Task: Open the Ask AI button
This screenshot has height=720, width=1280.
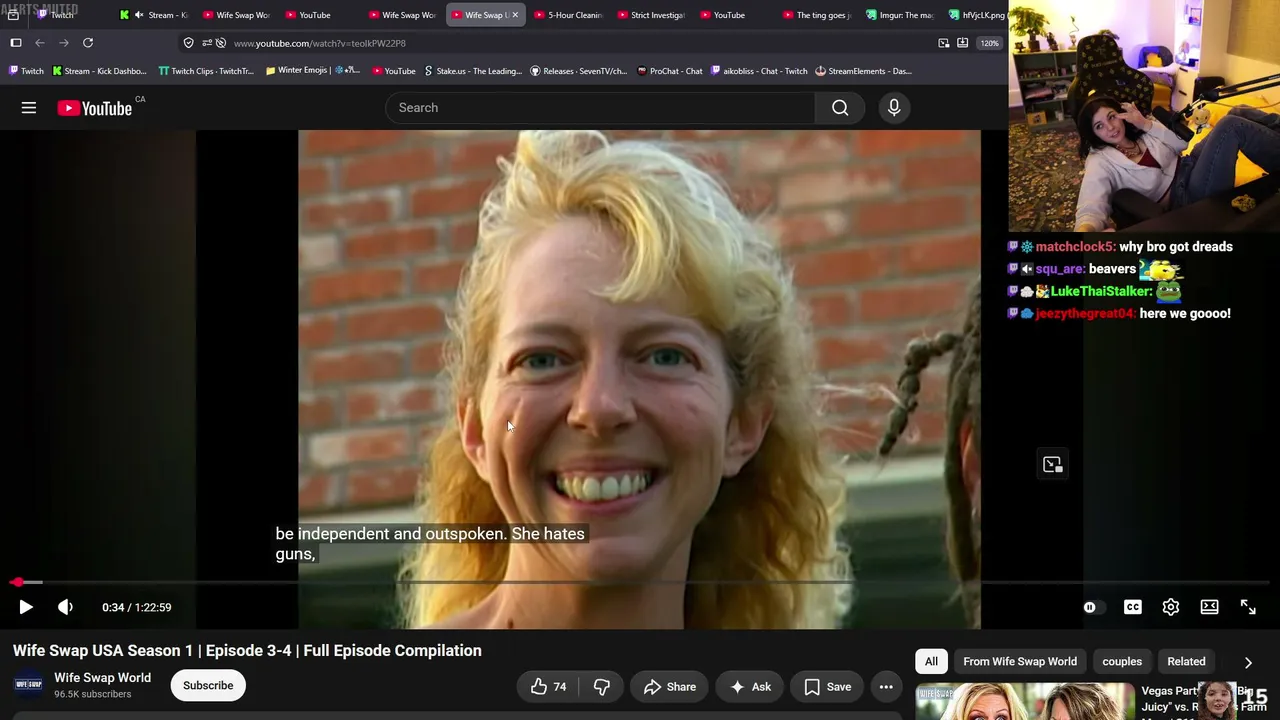Action: tap(750, 686)
